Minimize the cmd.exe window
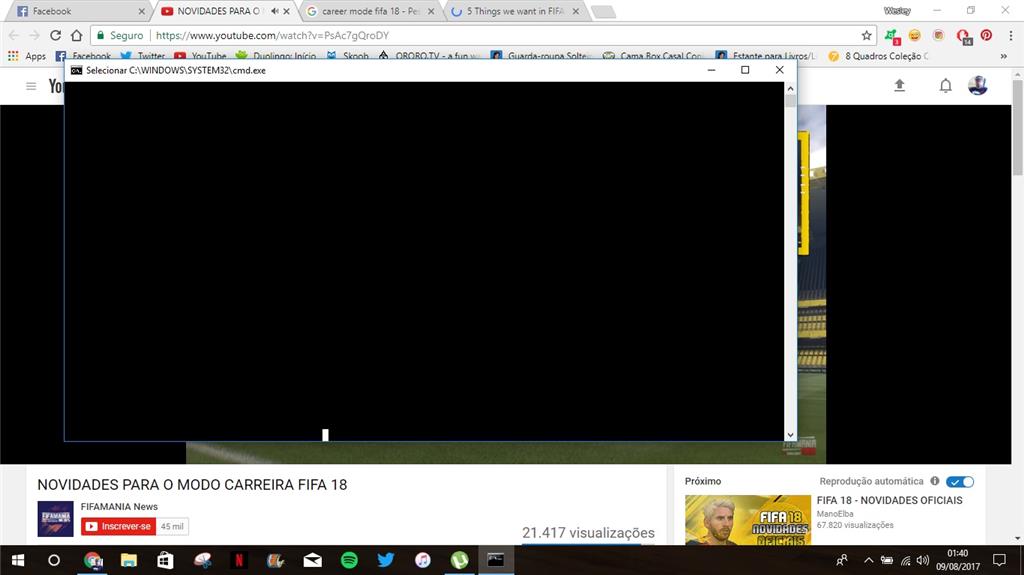 [x=711, y=70]
